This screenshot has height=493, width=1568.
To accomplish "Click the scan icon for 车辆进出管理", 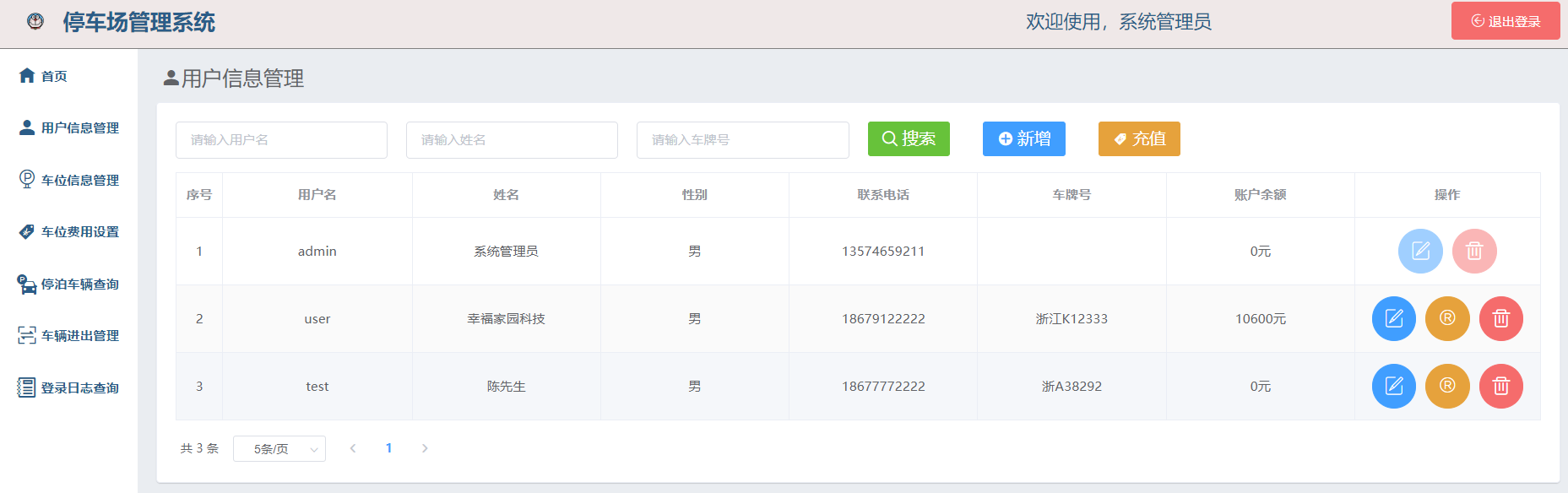I will [x=27, y=335].
